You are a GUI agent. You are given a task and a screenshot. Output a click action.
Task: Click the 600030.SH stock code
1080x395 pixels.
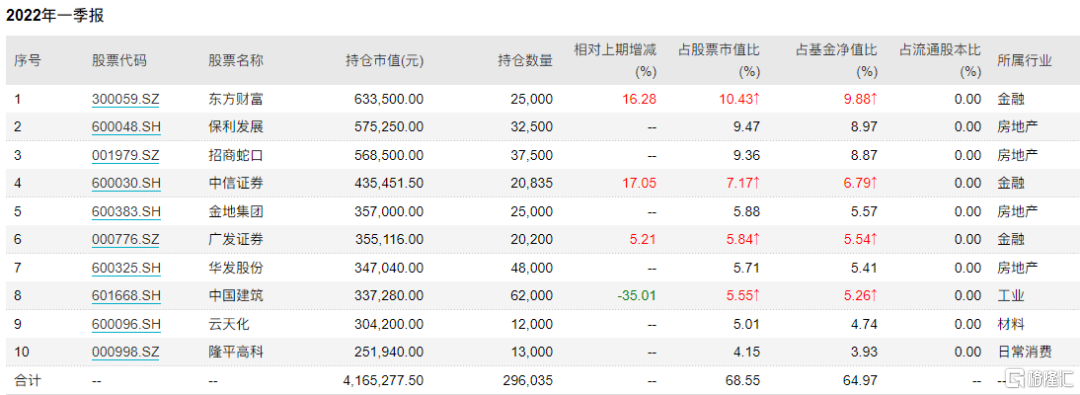(125, 183)
